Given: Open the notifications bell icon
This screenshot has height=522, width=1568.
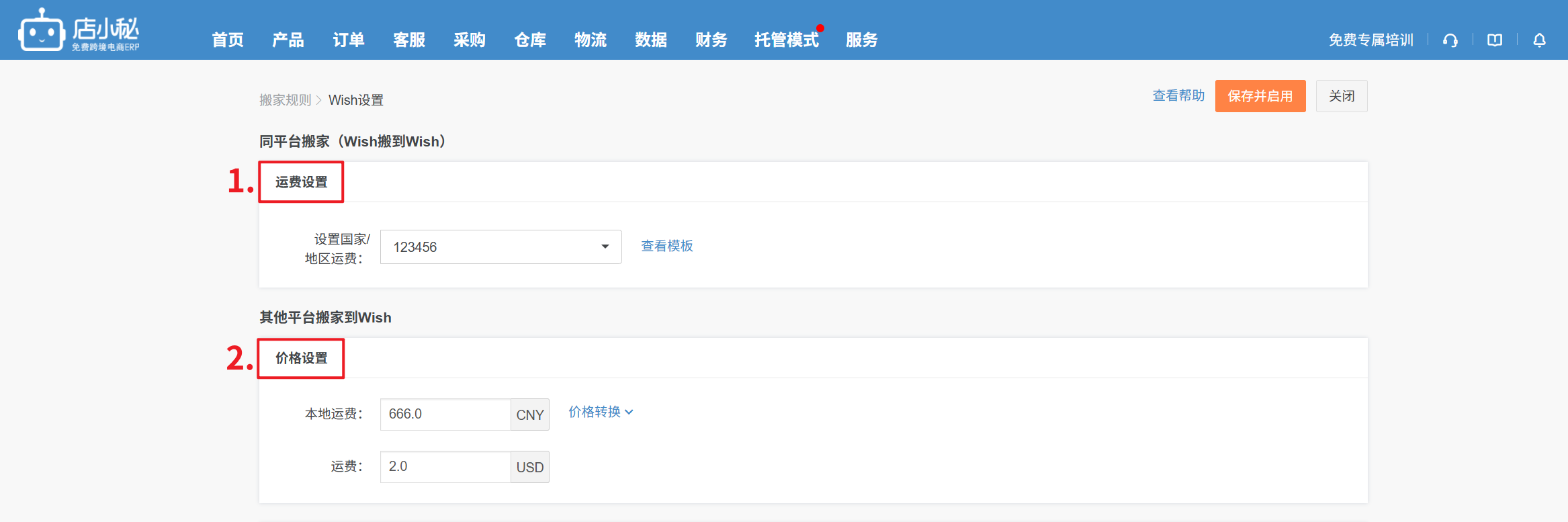Looking at the screenshot, I should pyautogui.click(x=1539, y=40).
